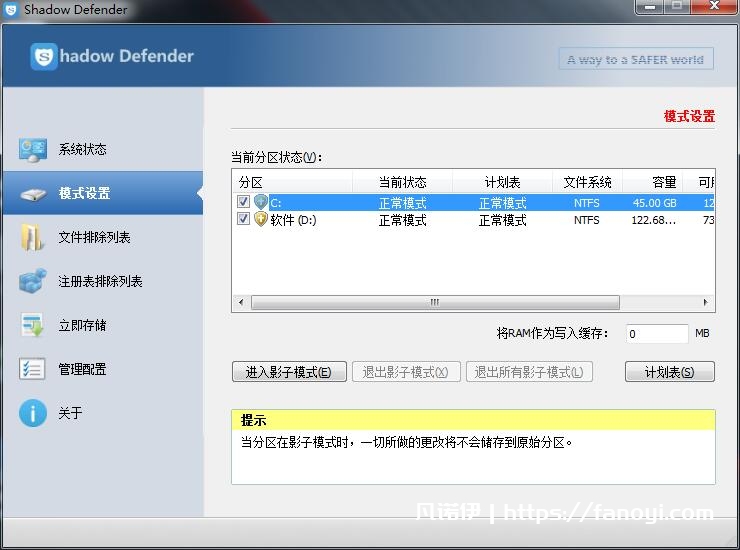Click the 45.00 GB capacity cell
Screen dimensions: 740x550
coord(655,203)
